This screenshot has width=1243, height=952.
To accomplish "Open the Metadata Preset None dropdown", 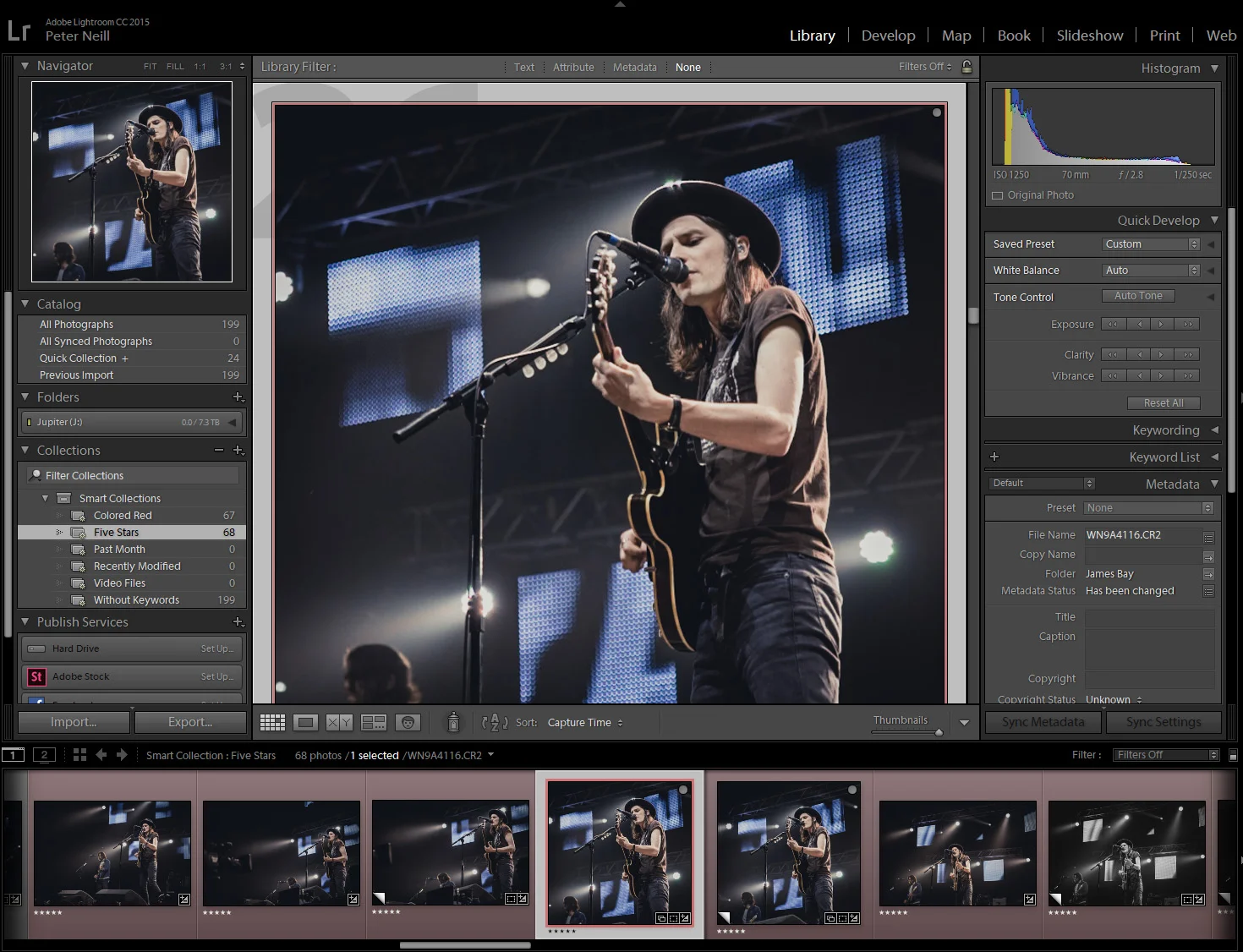I will coord(1149,508).
